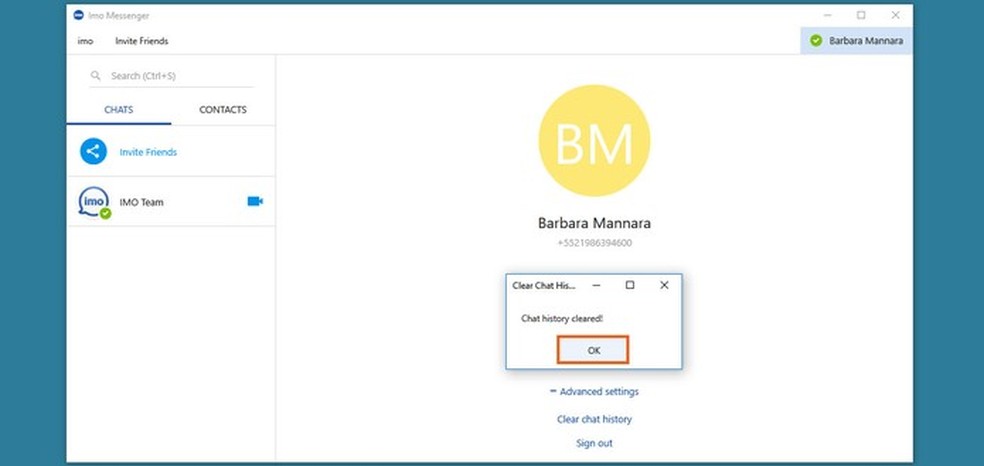This screenshot has width=984, height=466.
Task: Confirm the dialog with OK
Action: [593, 350]
